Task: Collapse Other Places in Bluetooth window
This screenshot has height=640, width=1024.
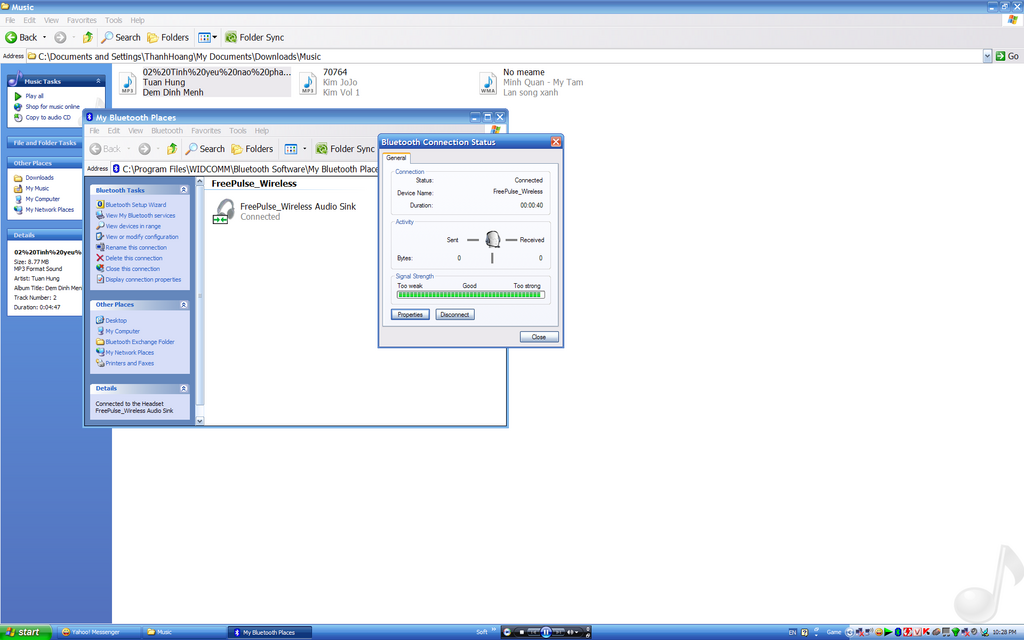Action: click(x=183, y=305)
